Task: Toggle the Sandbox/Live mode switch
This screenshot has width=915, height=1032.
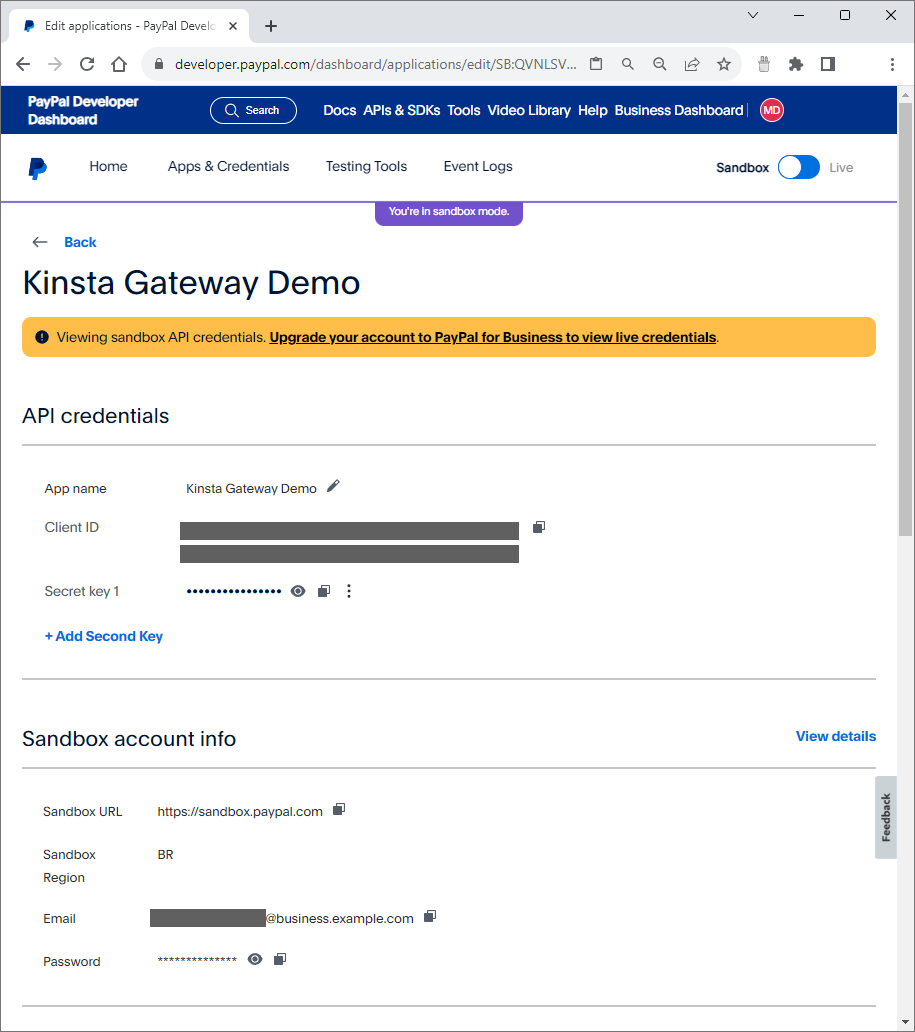Action: click(798, 167)
